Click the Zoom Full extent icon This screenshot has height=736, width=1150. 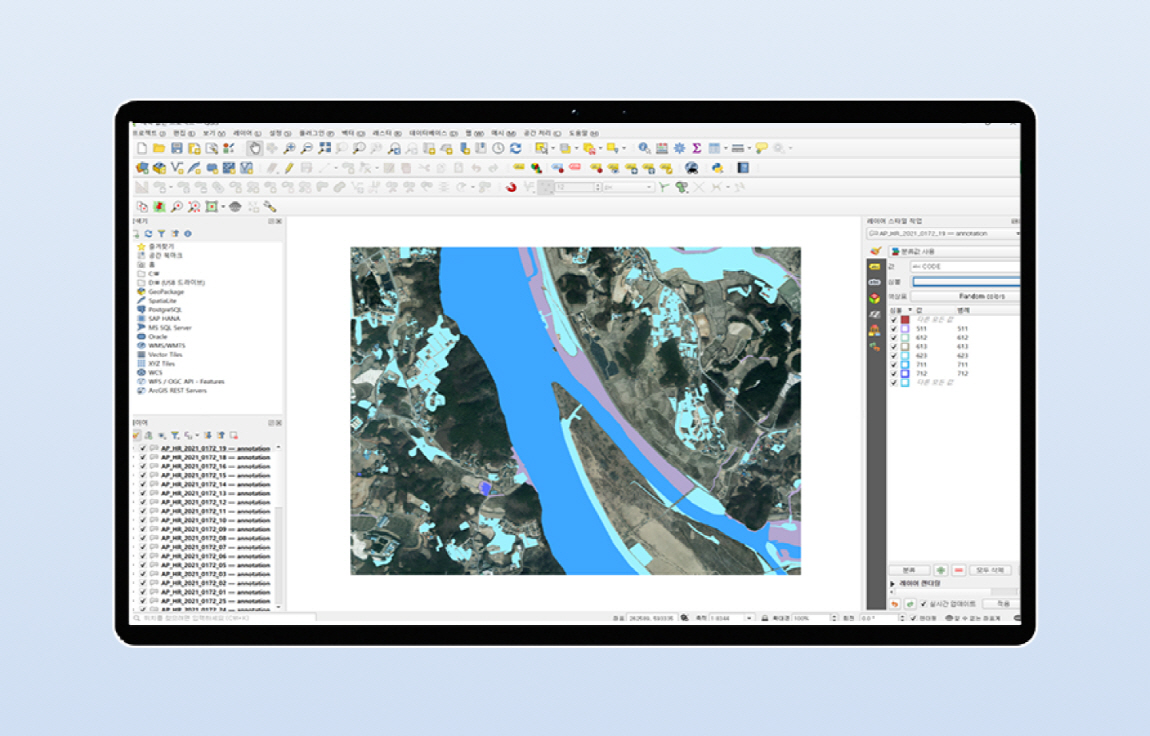324,148
